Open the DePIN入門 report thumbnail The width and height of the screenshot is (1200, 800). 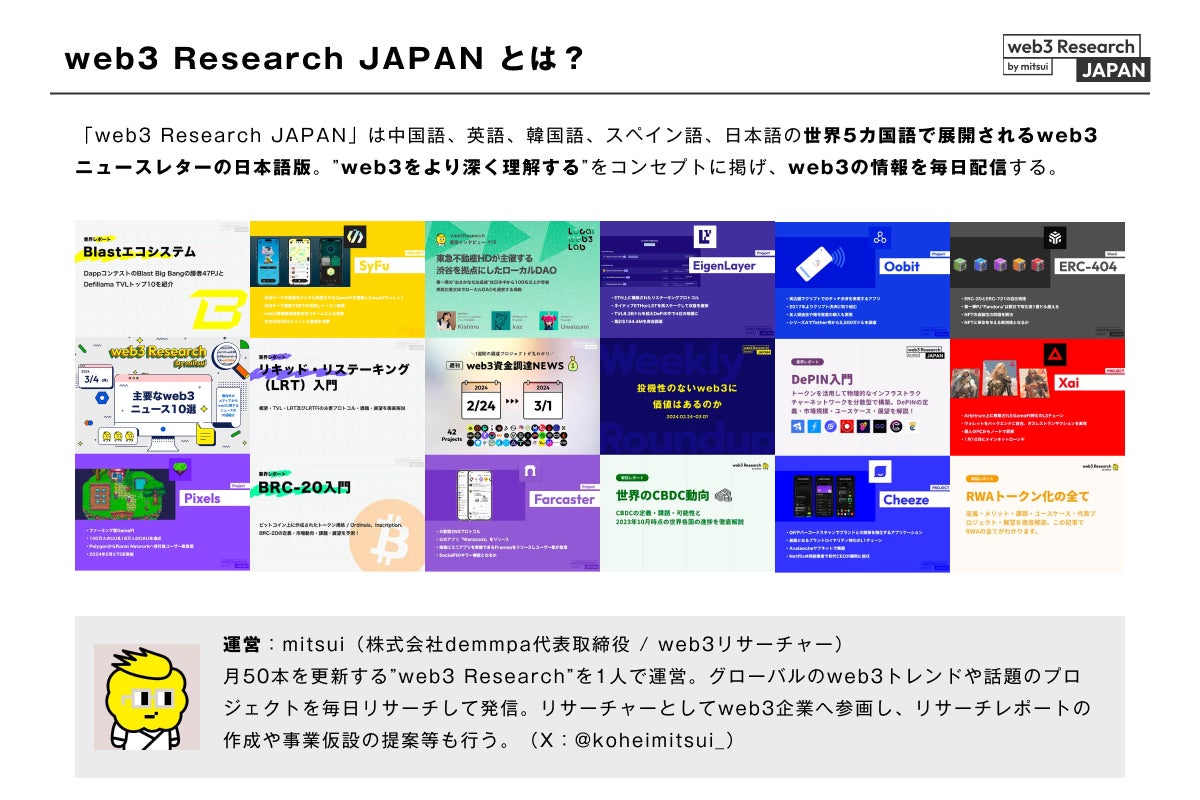(862, 396)
